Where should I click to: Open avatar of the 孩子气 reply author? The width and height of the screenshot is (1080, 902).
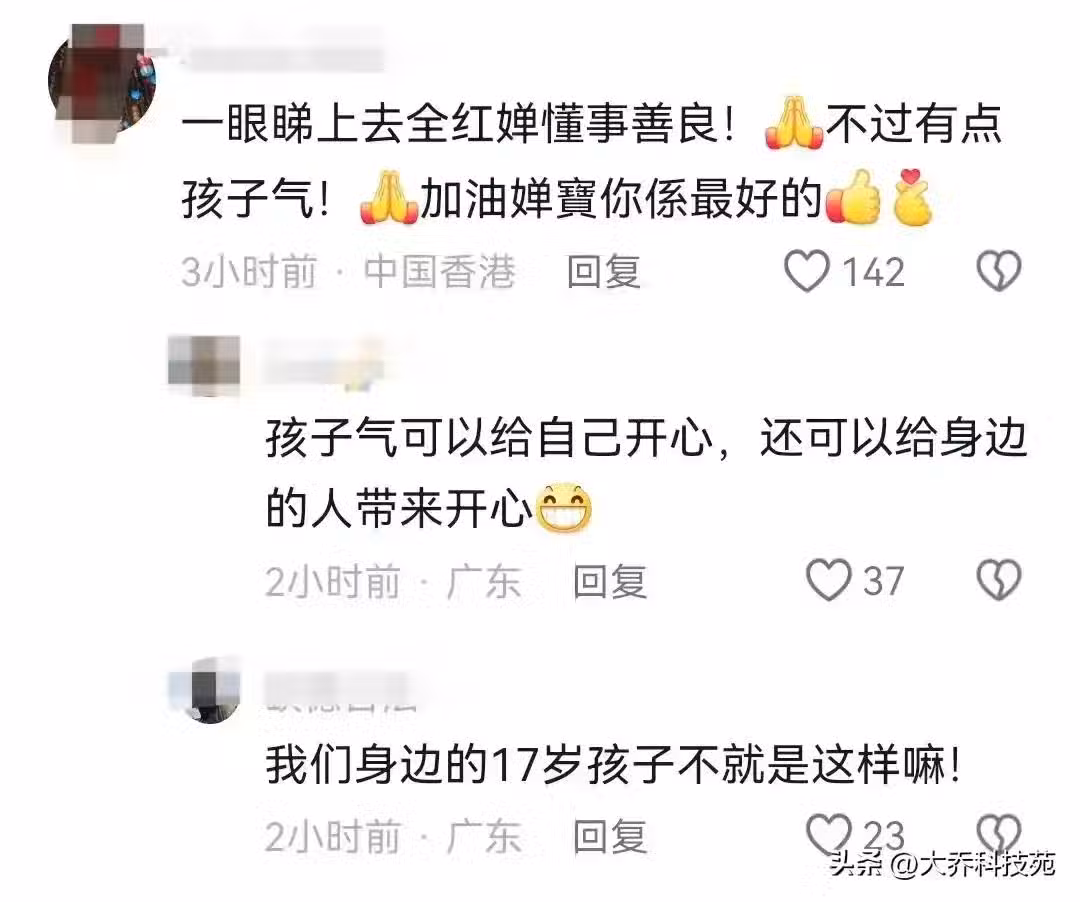click(204, 365)
